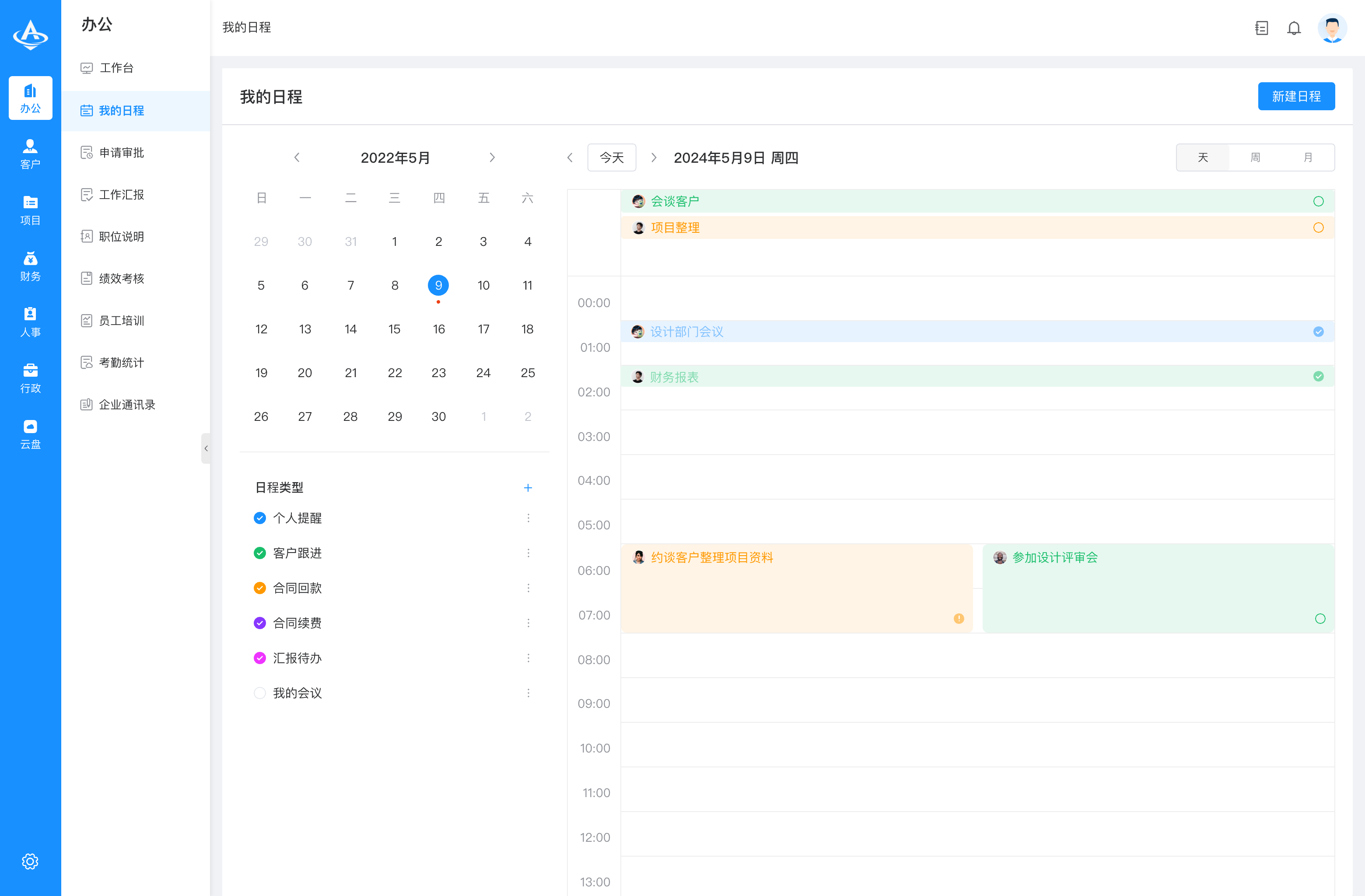1365x896 pixels.
Task: Jump to today with 今天 button
Action: pyautogui.click(x=611, y=157)
